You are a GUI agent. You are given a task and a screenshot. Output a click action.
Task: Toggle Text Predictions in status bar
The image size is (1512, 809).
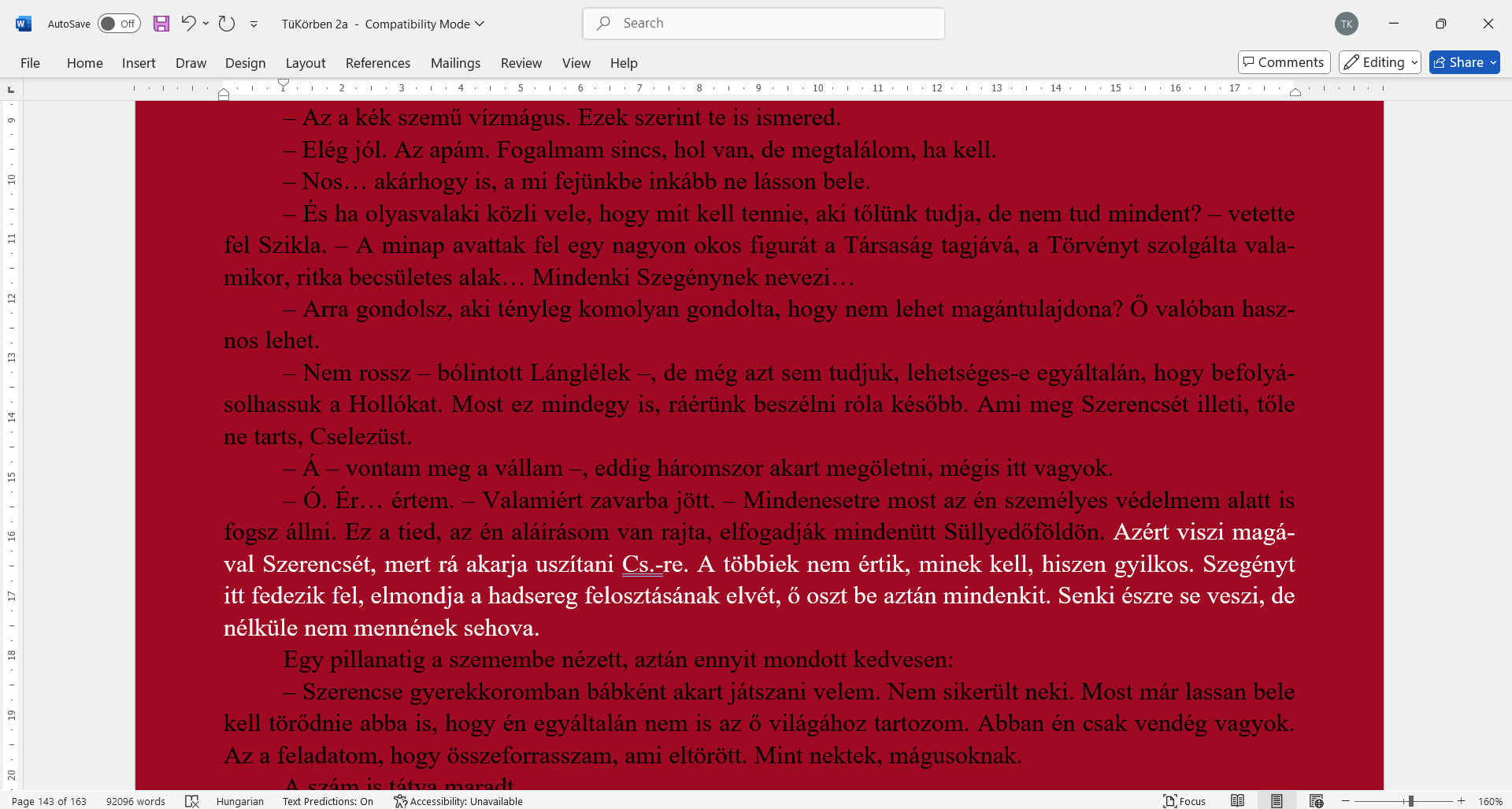pos(328,801)
